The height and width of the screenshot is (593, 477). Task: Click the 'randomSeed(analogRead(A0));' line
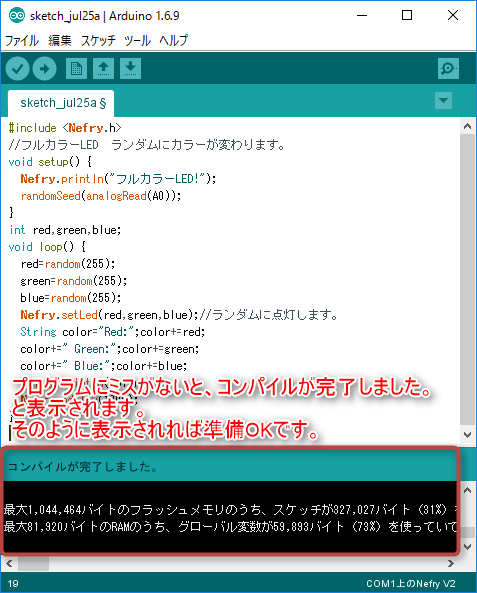[101, 196]
